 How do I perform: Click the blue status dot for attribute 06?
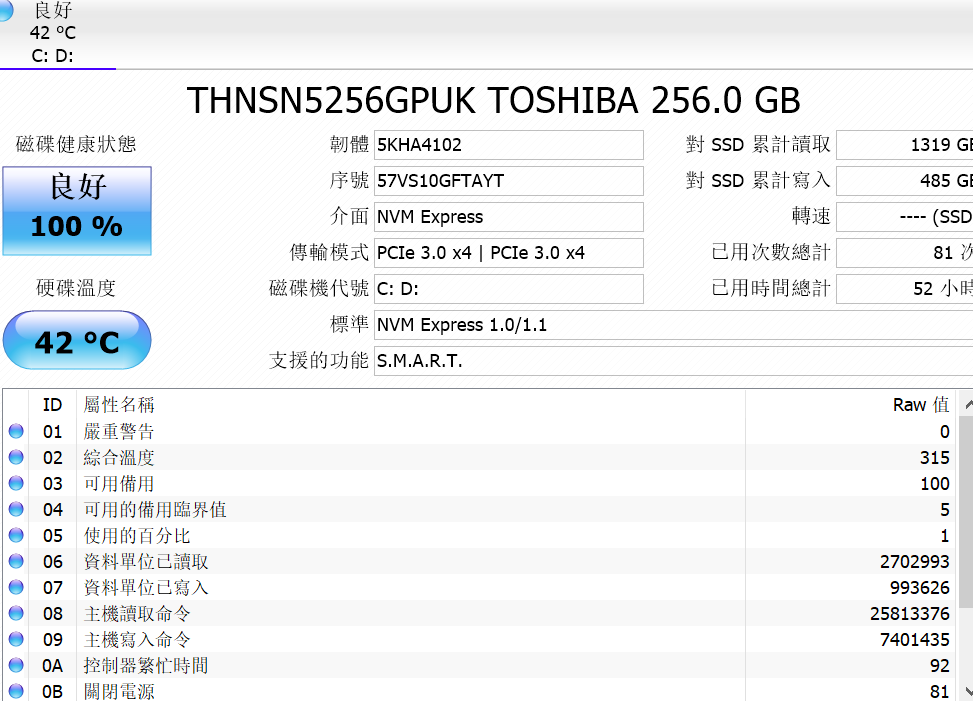(16, 561)
